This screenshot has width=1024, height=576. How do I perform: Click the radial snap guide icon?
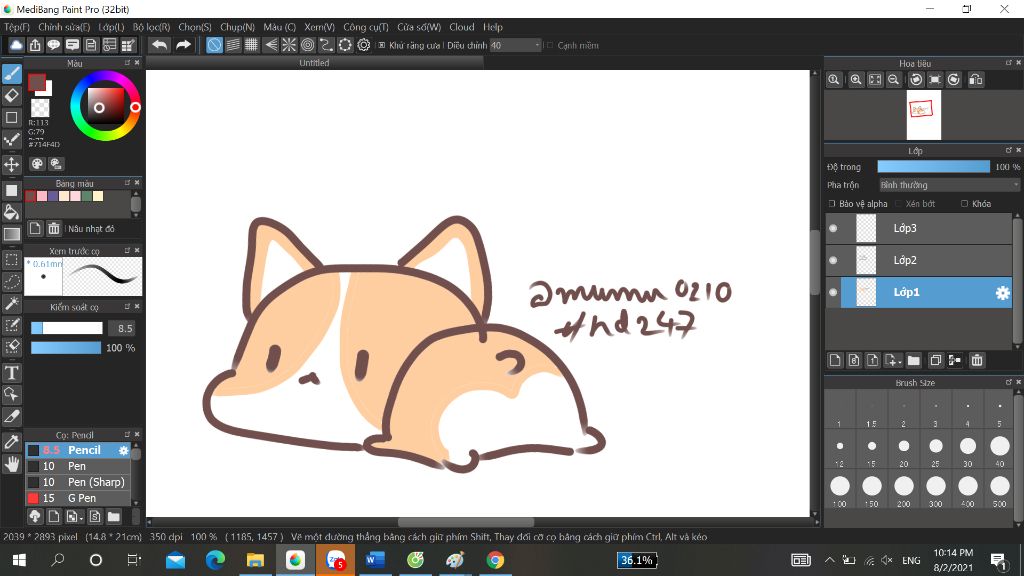(289, 45)
